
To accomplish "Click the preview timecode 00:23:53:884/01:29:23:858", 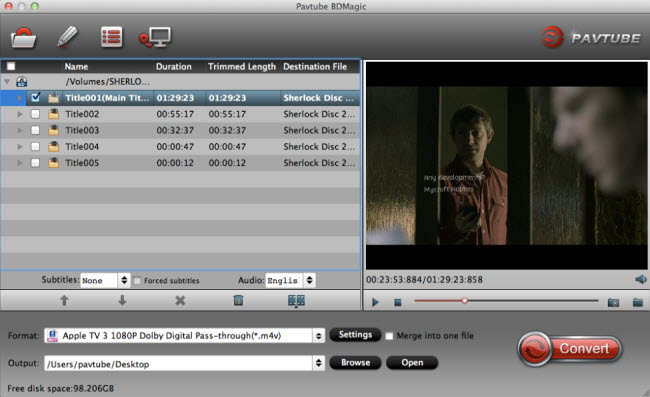I will [x=424, y=280].
